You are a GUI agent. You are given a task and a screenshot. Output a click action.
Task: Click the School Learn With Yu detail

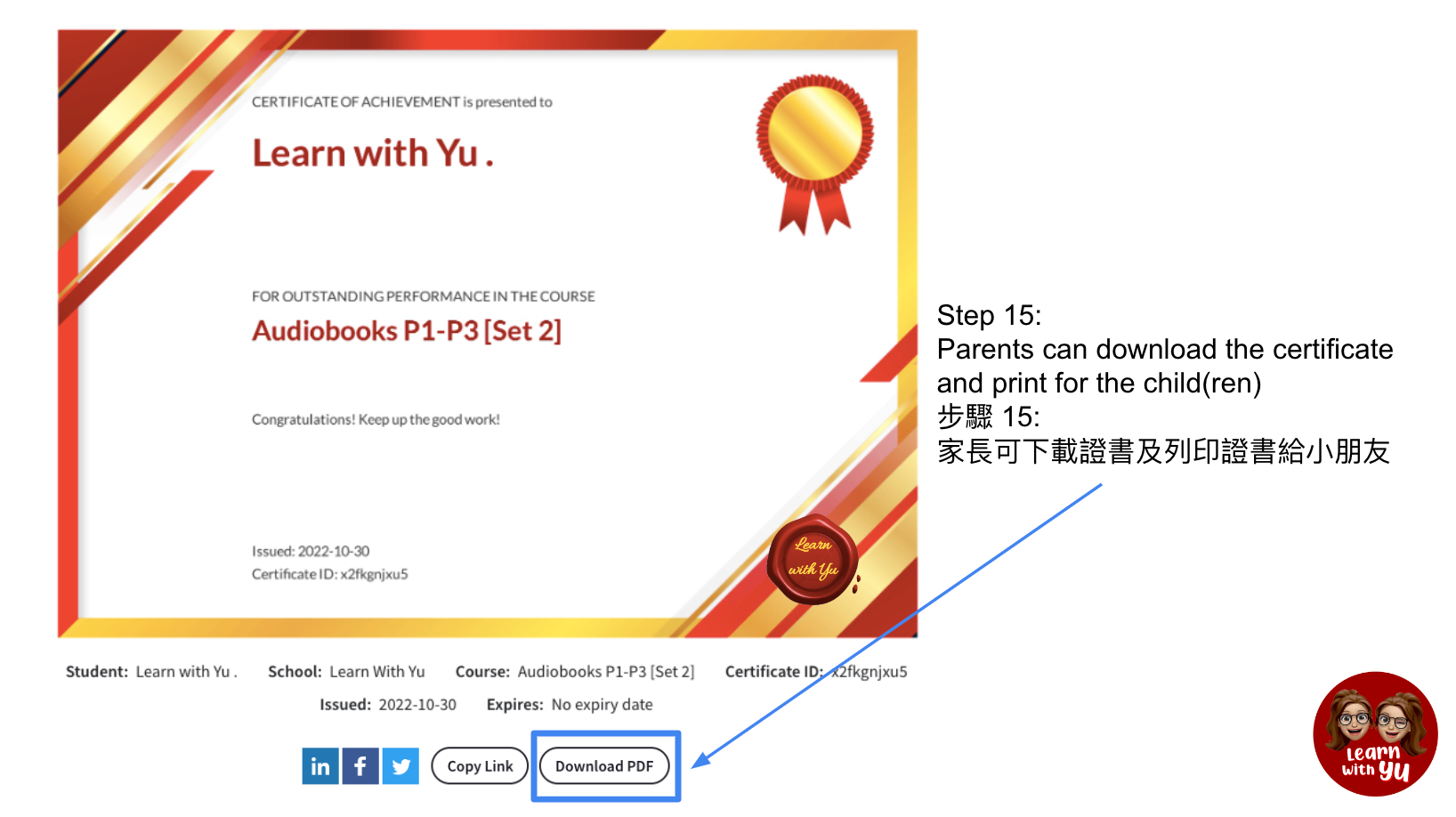coord(346,672)
